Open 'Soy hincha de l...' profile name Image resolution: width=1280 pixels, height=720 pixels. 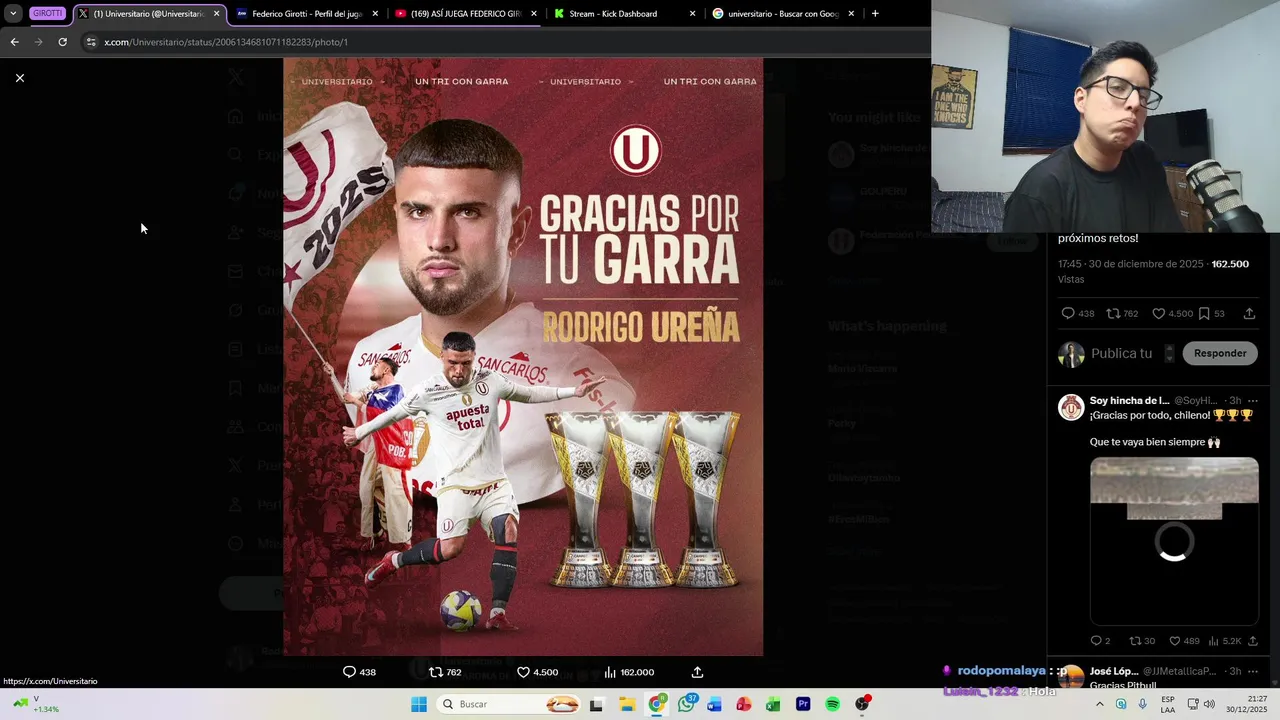[1129, 401]
